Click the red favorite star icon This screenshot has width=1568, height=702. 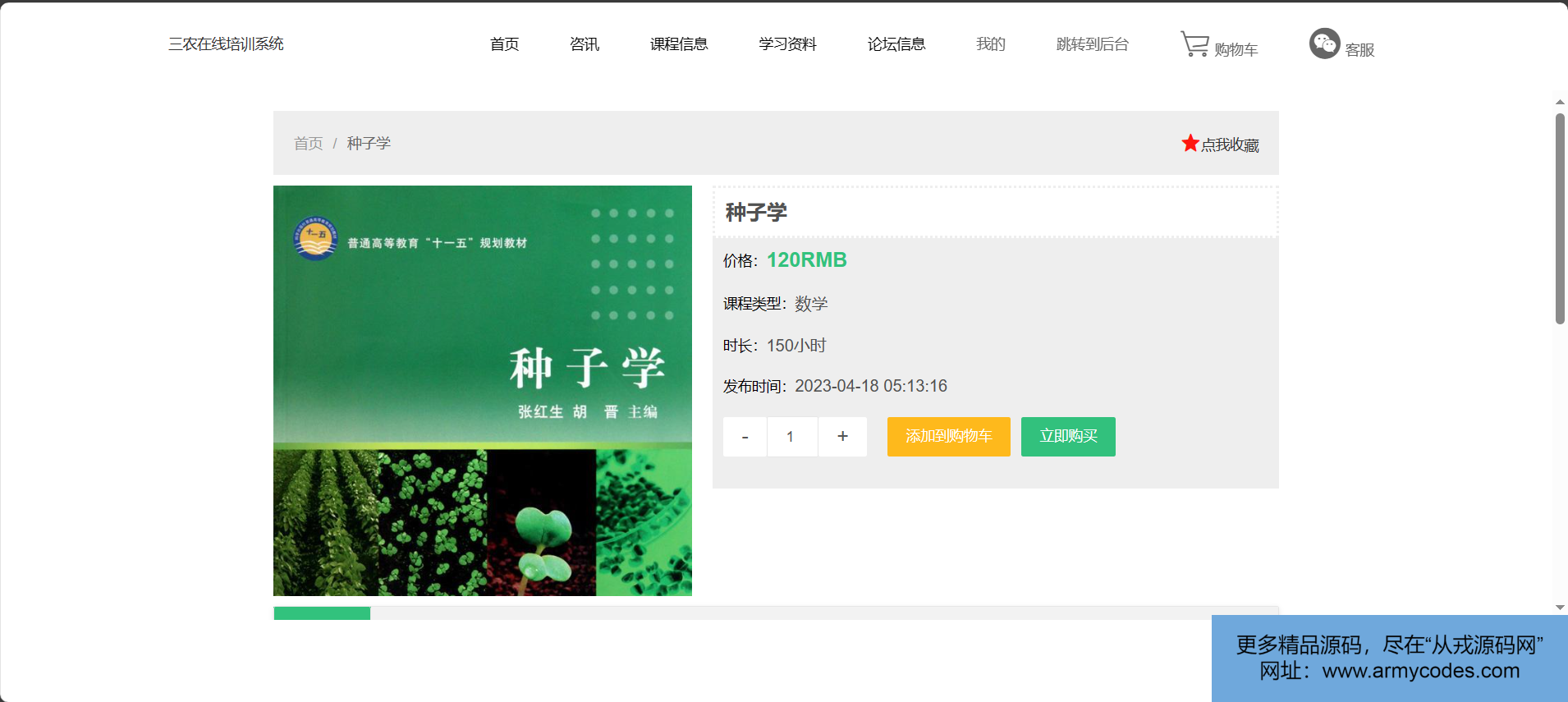[1190, 143]
